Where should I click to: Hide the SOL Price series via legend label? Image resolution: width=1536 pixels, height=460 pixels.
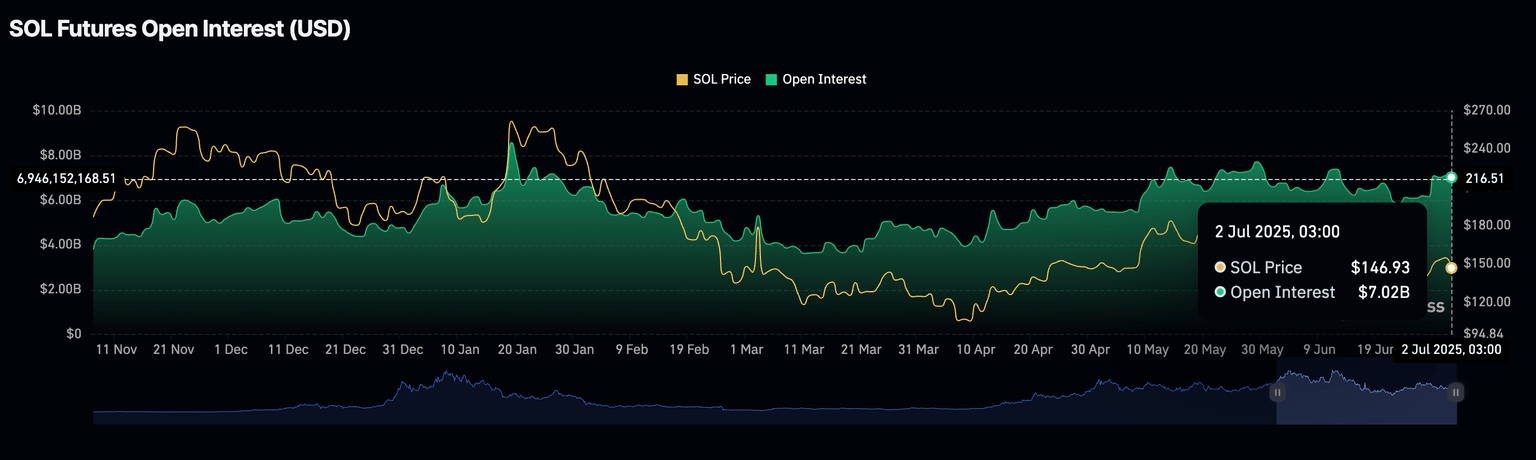[721, 79]
